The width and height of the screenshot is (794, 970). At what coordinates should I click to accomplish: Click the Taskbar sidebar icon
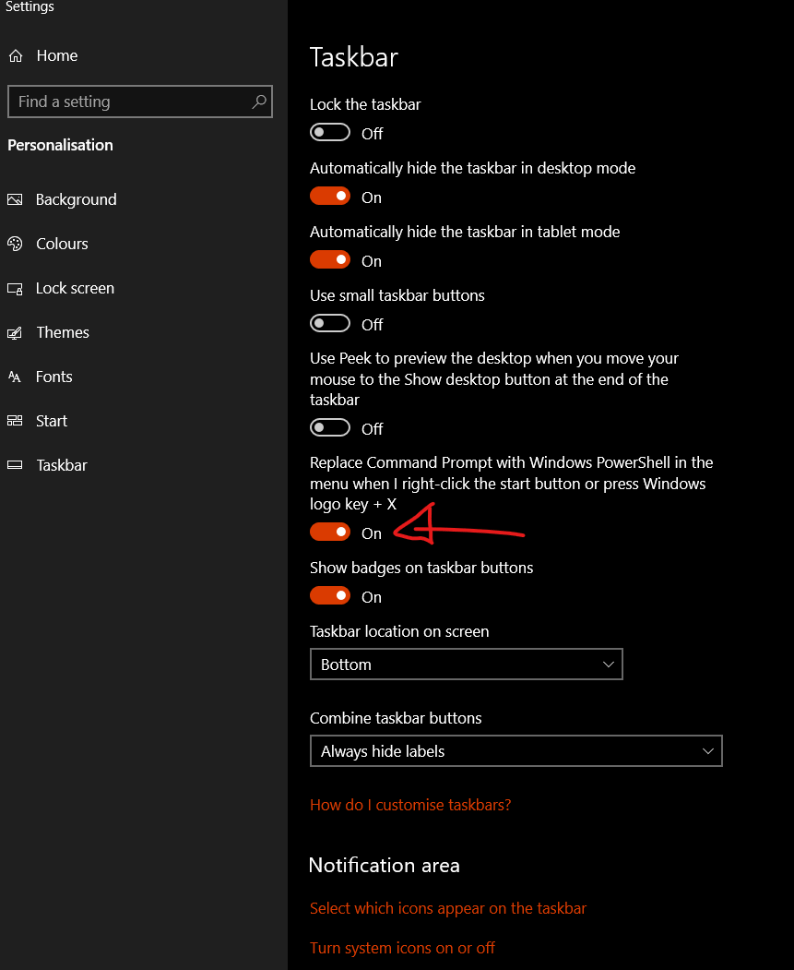(x=15, y=465)
